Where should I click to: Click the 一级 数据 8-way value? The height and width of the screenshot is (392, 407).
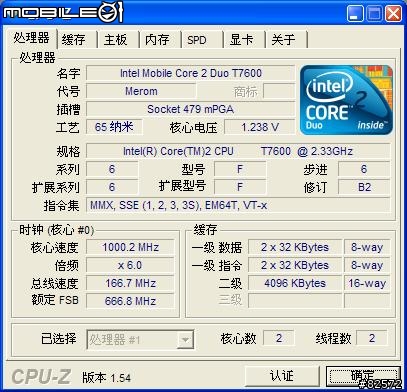pyautogui.click(x=367, y=247)
